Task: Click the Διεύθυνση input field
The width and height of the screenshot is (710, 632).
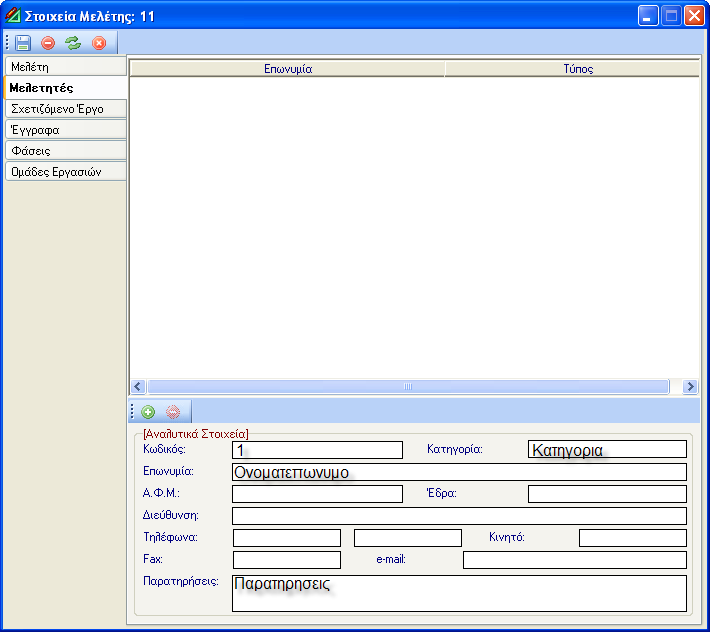Action: click(459, 516)
